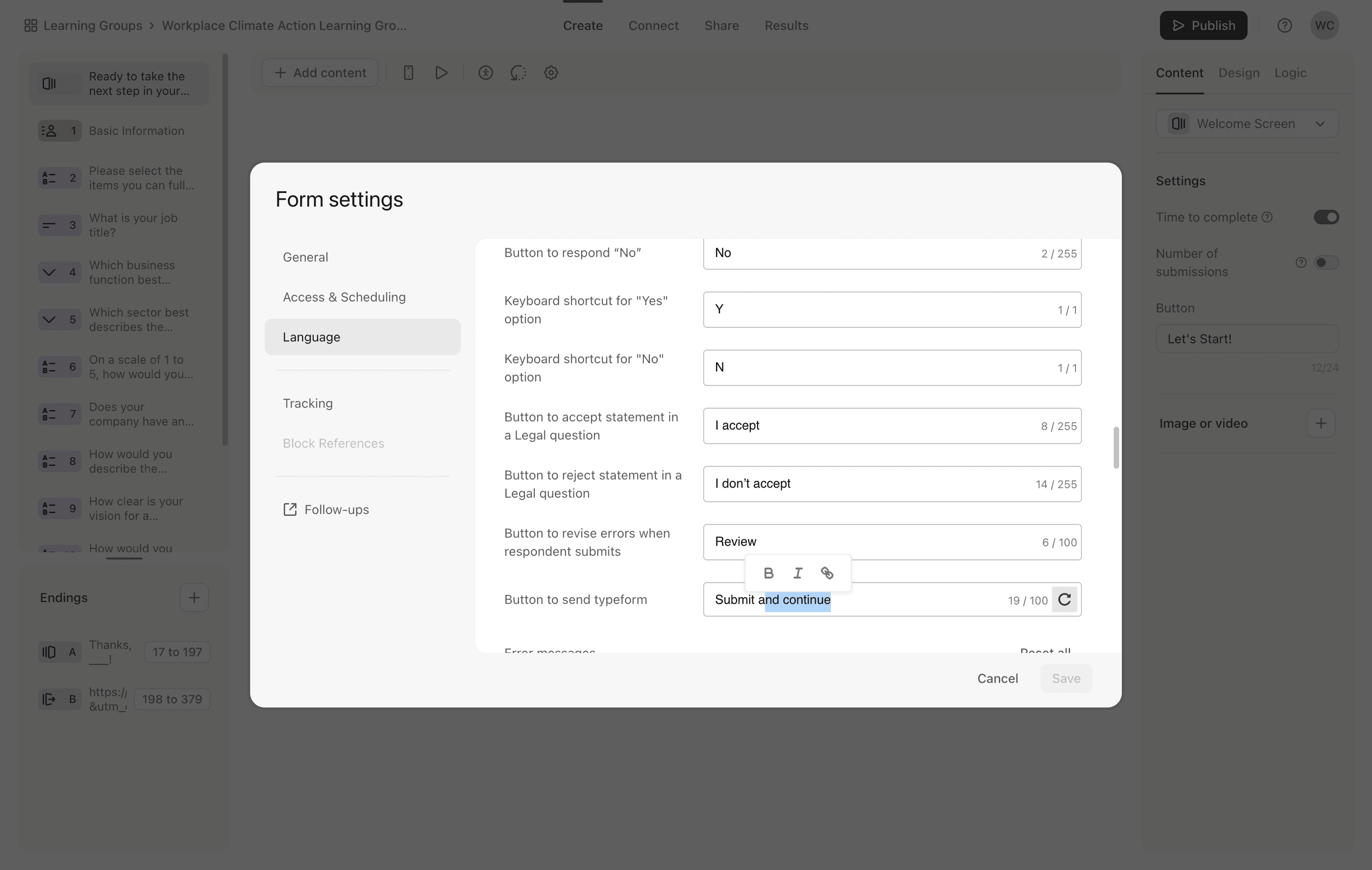
Task: Add image or video with plus button
Action: 1321,423
